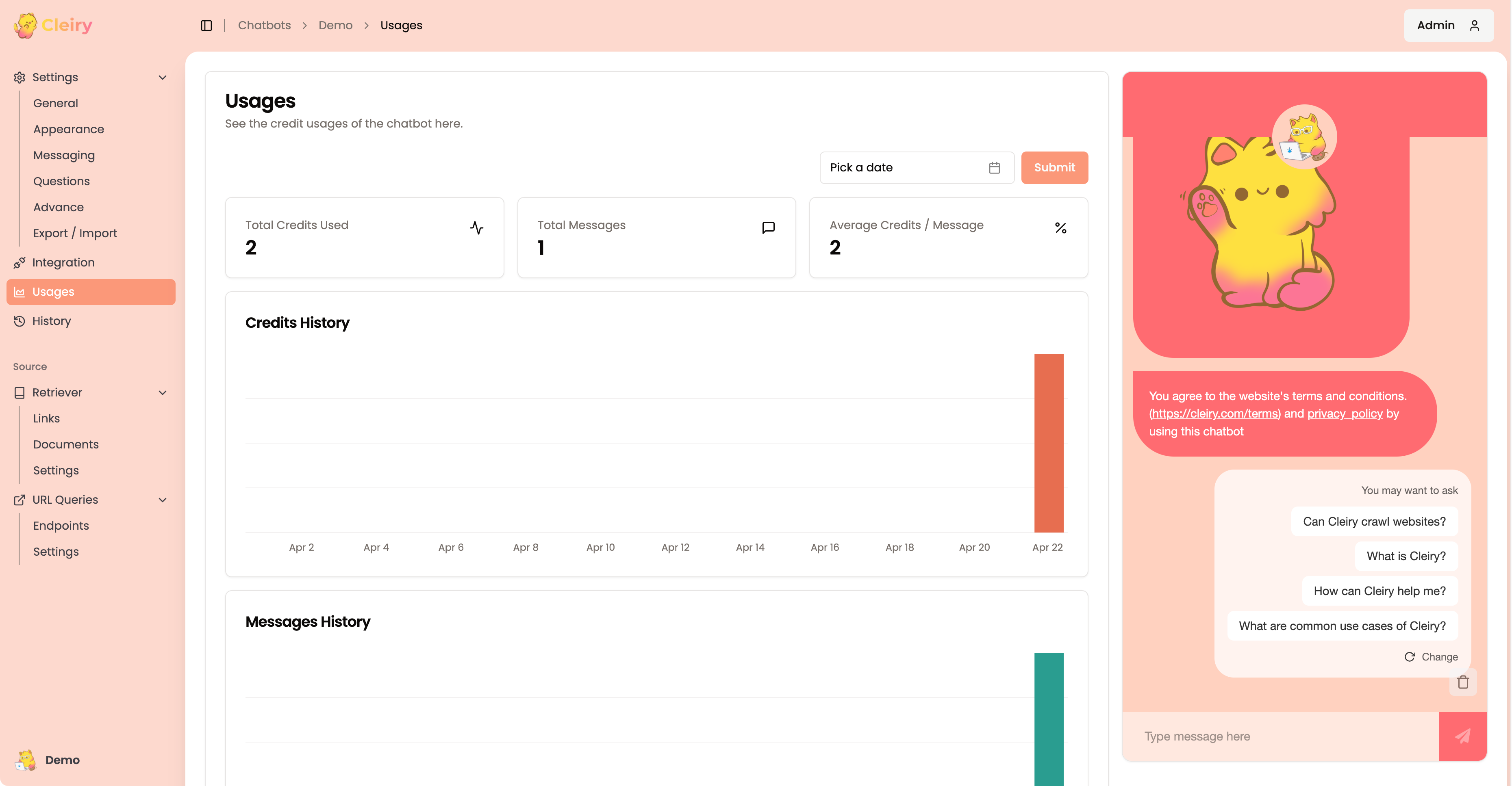Go to Messaging settings
Image resolution: width=1512 pixels, height=786 pixels.
click(x=64, y=156)
